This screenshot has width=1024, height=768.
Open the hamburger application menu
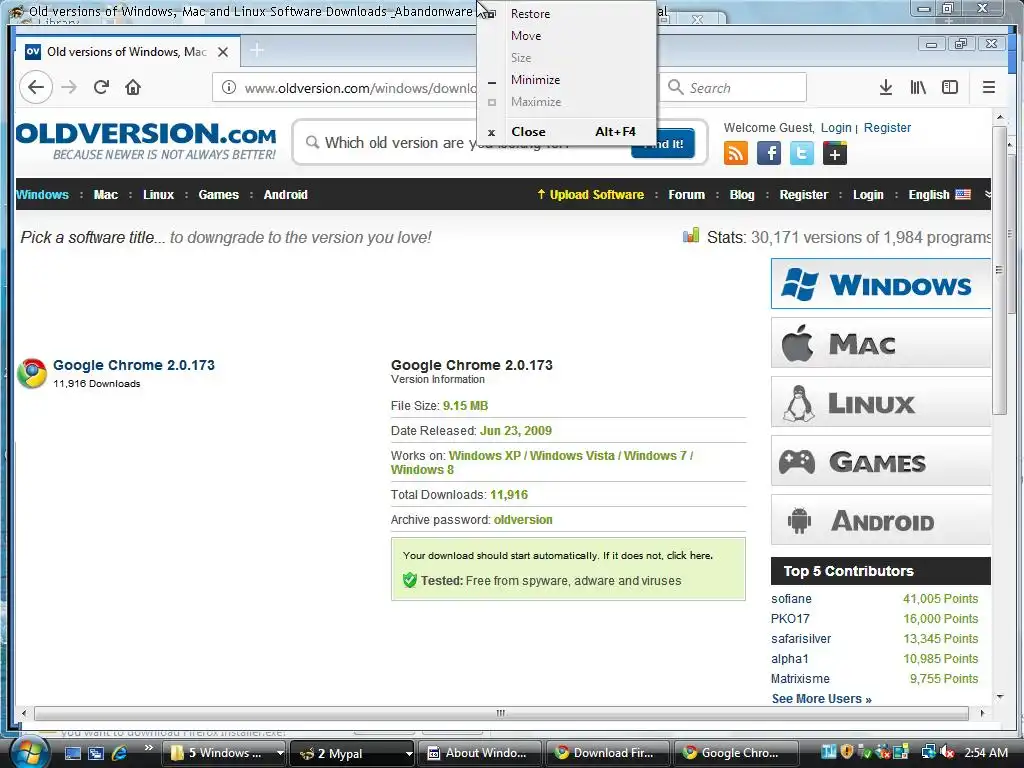click(x=989, y=88)
